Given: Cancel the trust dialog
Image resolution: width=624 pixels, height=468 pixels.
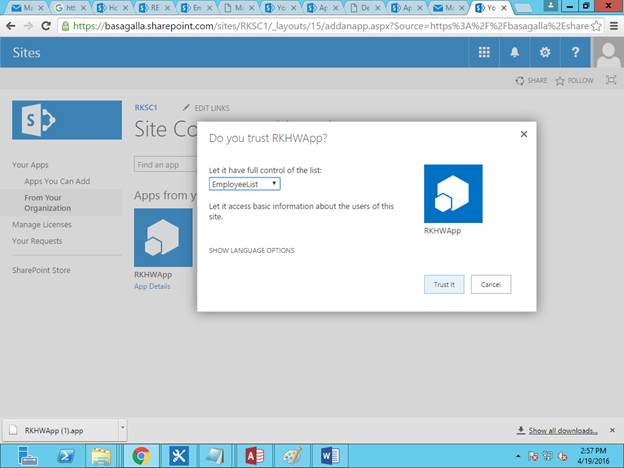Looking at the screenshot, I should point(491,284).
